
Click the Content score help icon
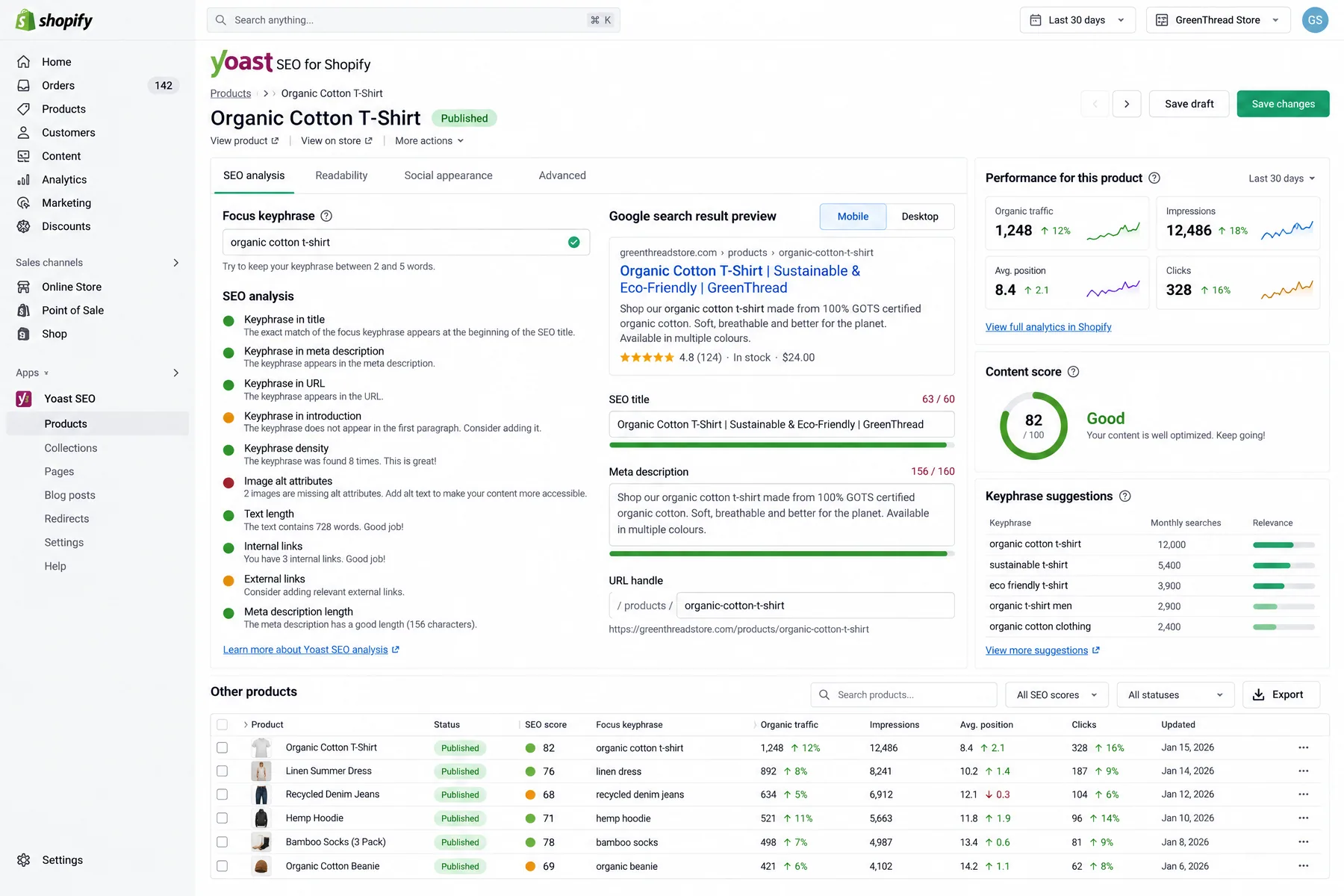pyautogui.click(x=1073, y=372)
